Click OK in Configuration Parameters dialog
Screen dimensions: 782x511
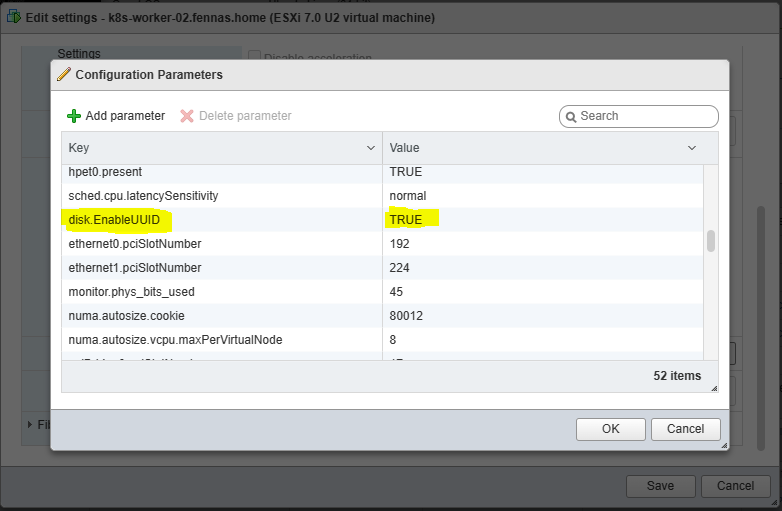pos(610,429)
